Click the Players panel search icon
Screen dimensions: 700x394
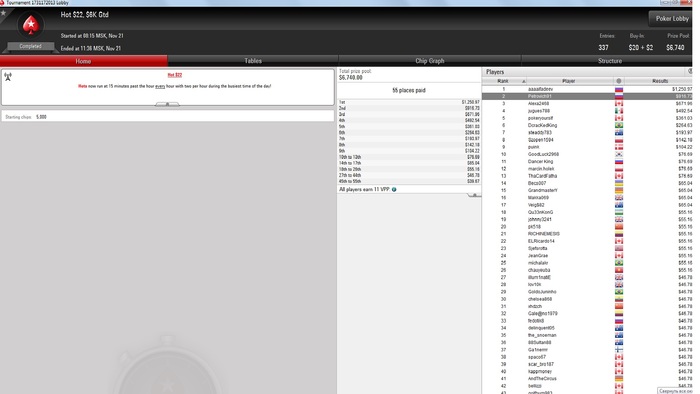point(690,71)
